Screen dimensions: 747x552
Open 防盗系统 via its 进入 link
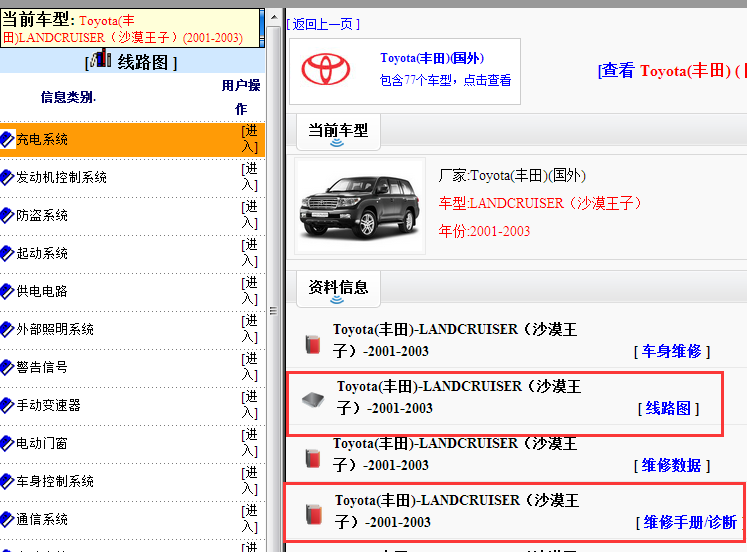coord(250,215)
